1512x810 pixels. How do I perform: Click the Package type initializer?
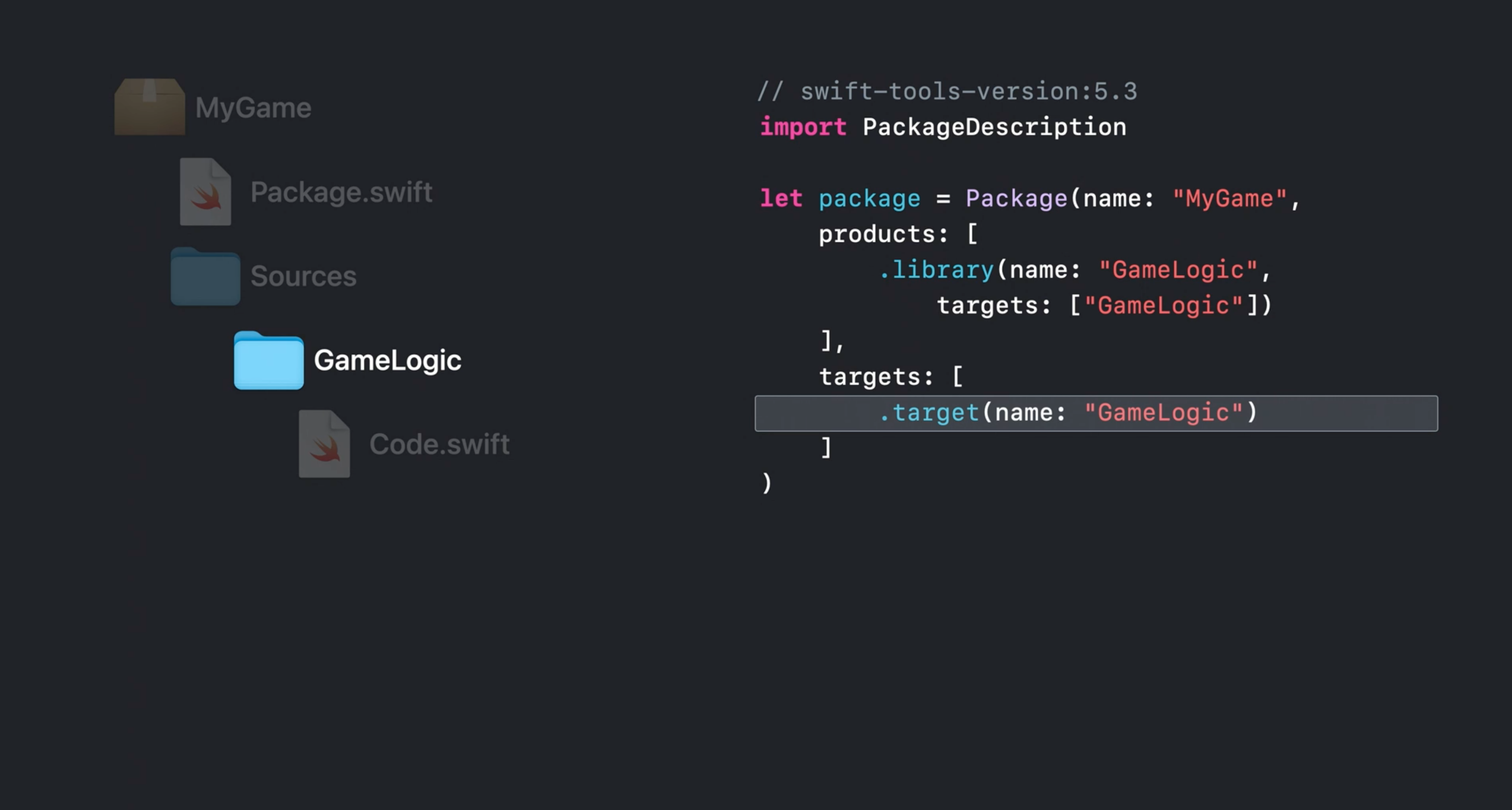click(1017, 199)
